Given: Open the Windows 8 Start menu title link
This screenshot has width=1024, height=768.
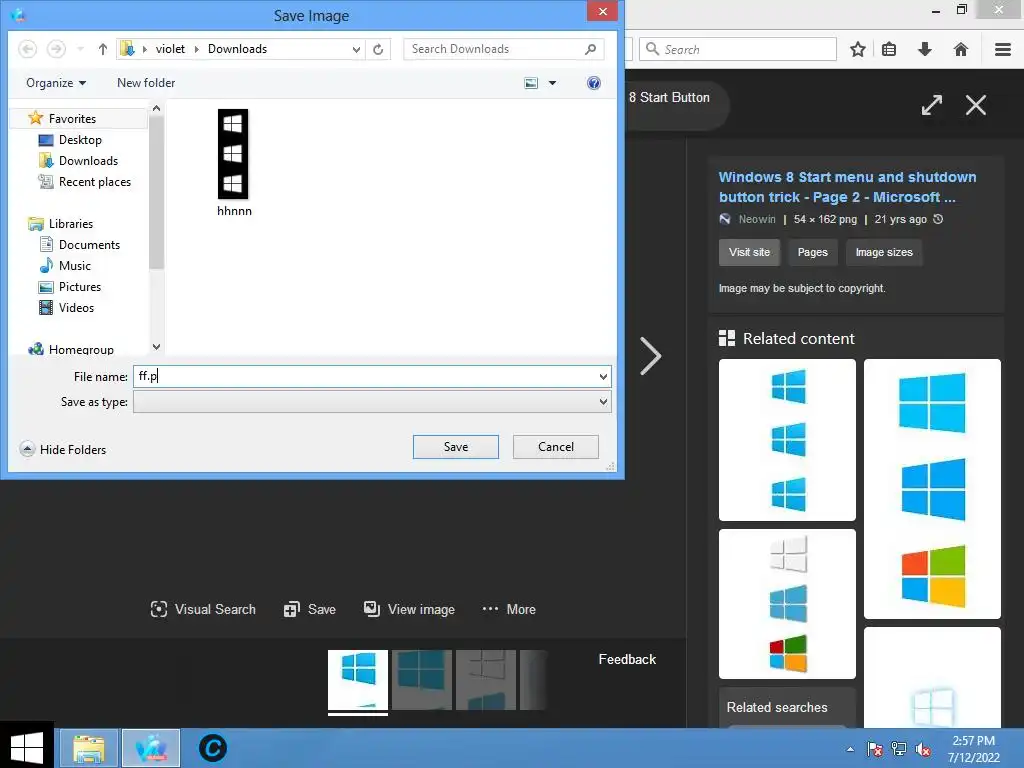Looking at the screenshot, I should 847,187.
